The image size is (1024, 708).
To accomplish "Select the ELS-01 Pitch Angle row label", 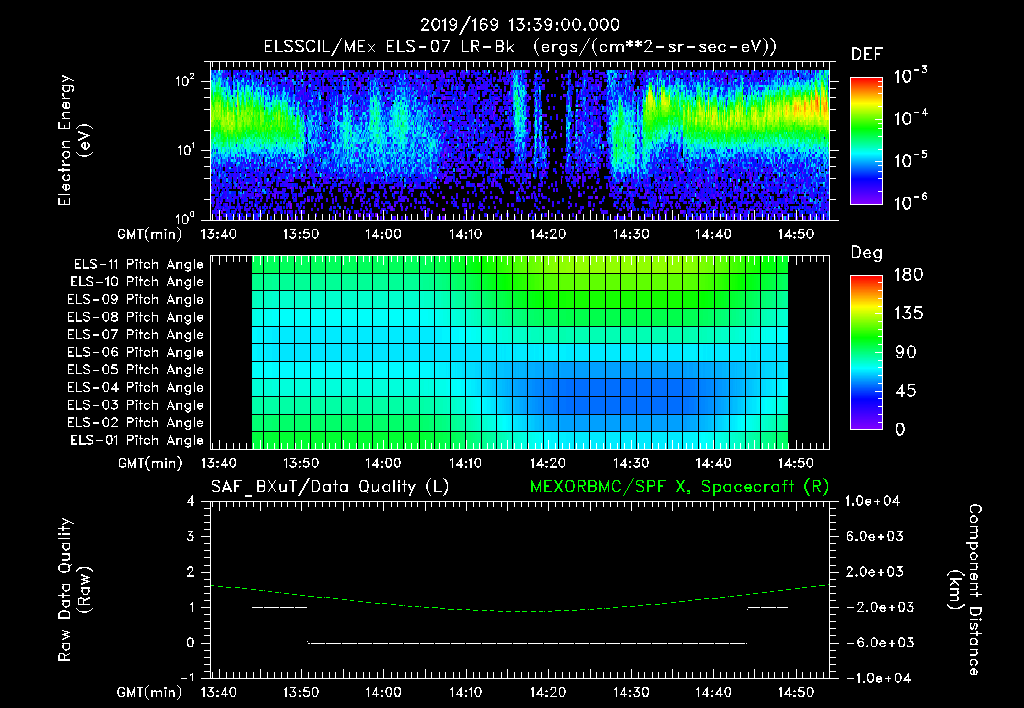I will 137,440.
